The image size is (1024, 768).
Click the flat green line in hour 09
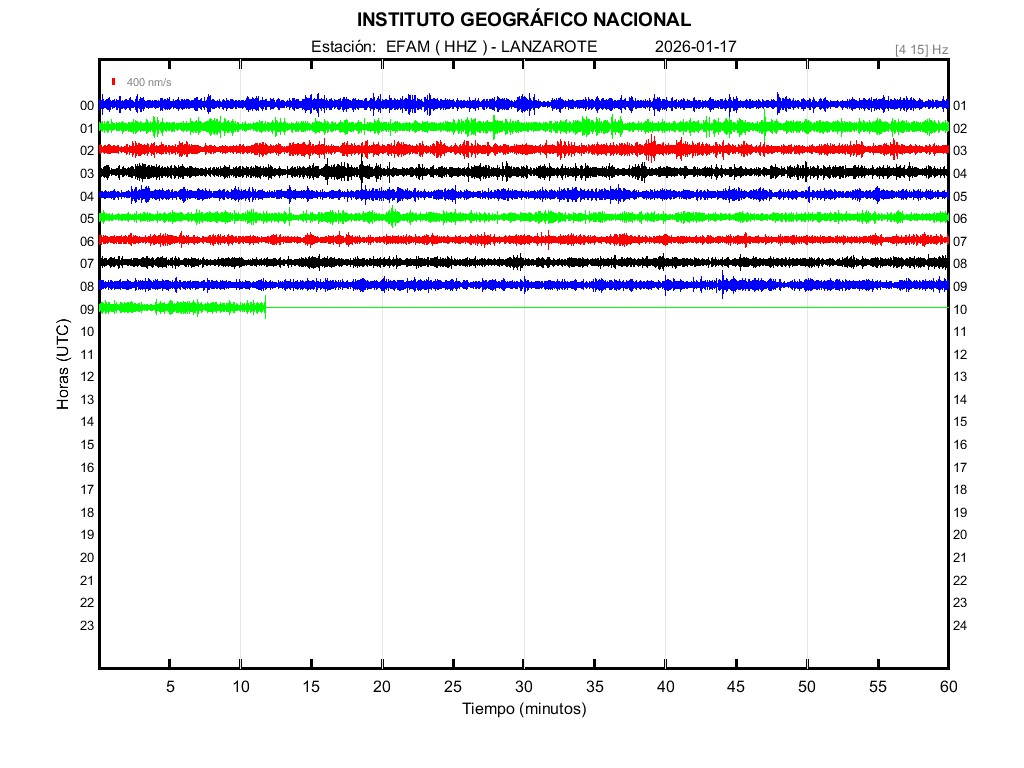[600, 307]
